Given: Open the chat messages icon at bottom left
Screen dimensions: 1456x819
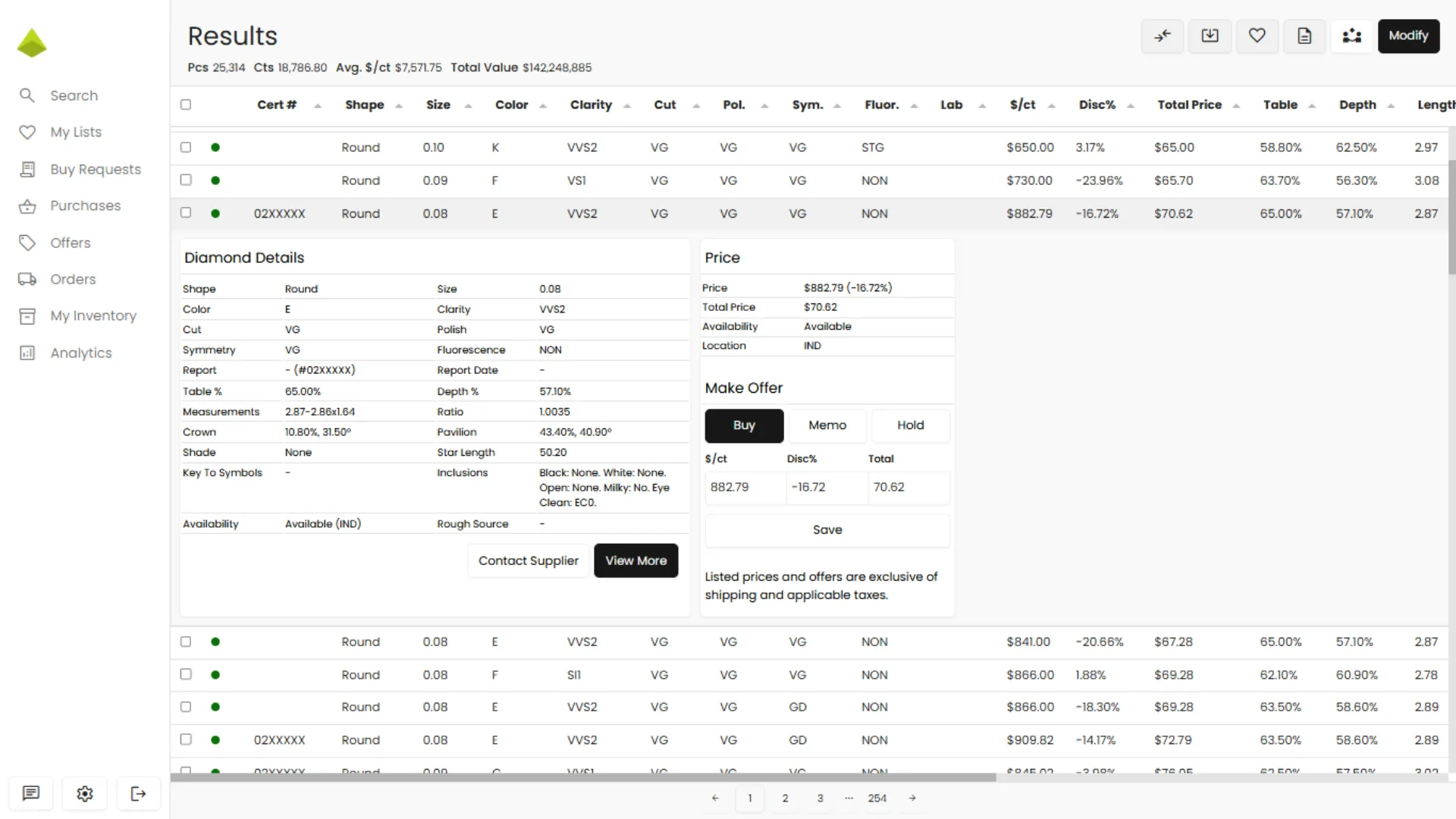Looking at the screenshot, I should [x=31, y=793].
